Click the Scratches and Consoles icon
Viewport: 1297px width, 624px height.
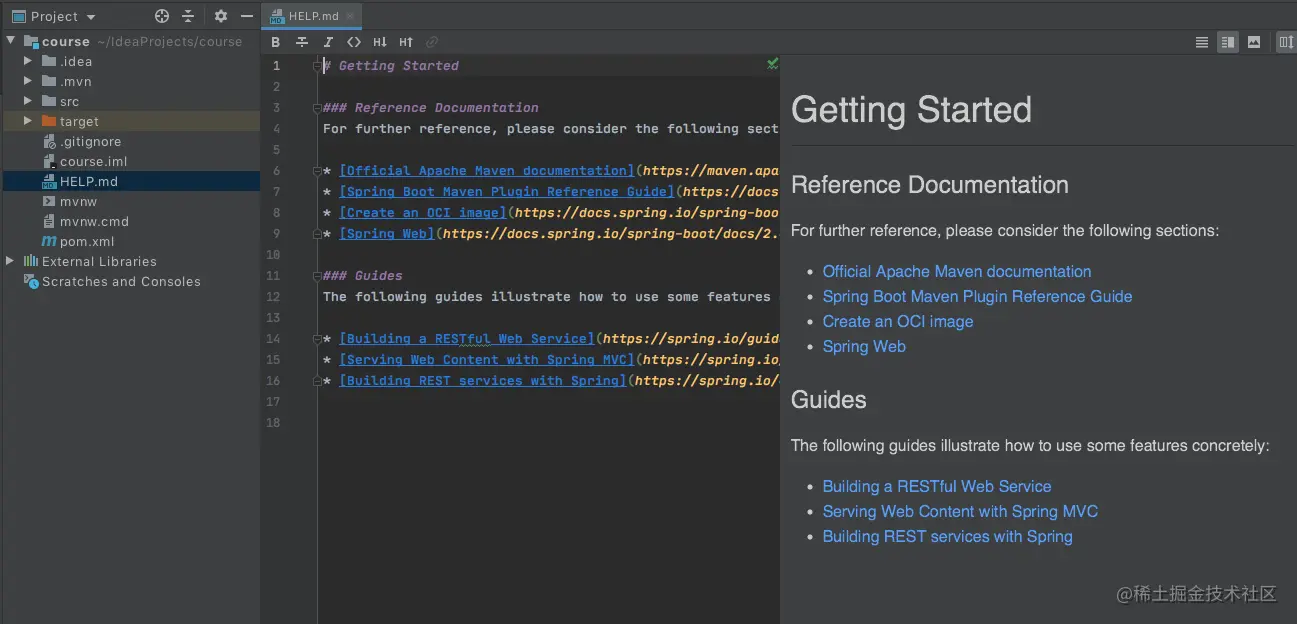pos(32,281)
